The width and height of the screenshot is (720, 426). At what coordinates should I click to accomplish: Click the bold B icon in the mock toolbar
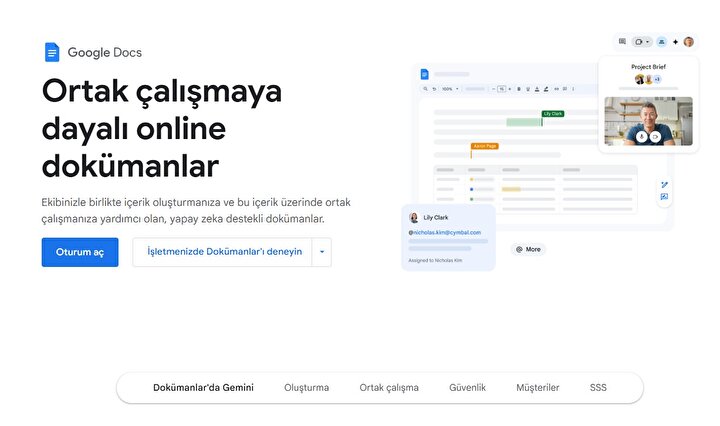point(519,89)
